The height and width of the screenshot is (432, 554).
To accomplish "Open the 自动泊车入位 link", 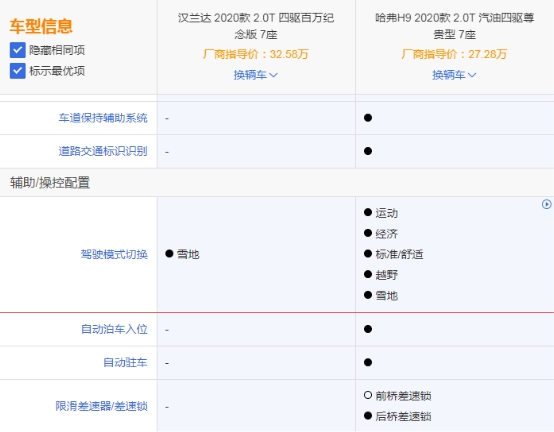I will [x=114, y=329].
